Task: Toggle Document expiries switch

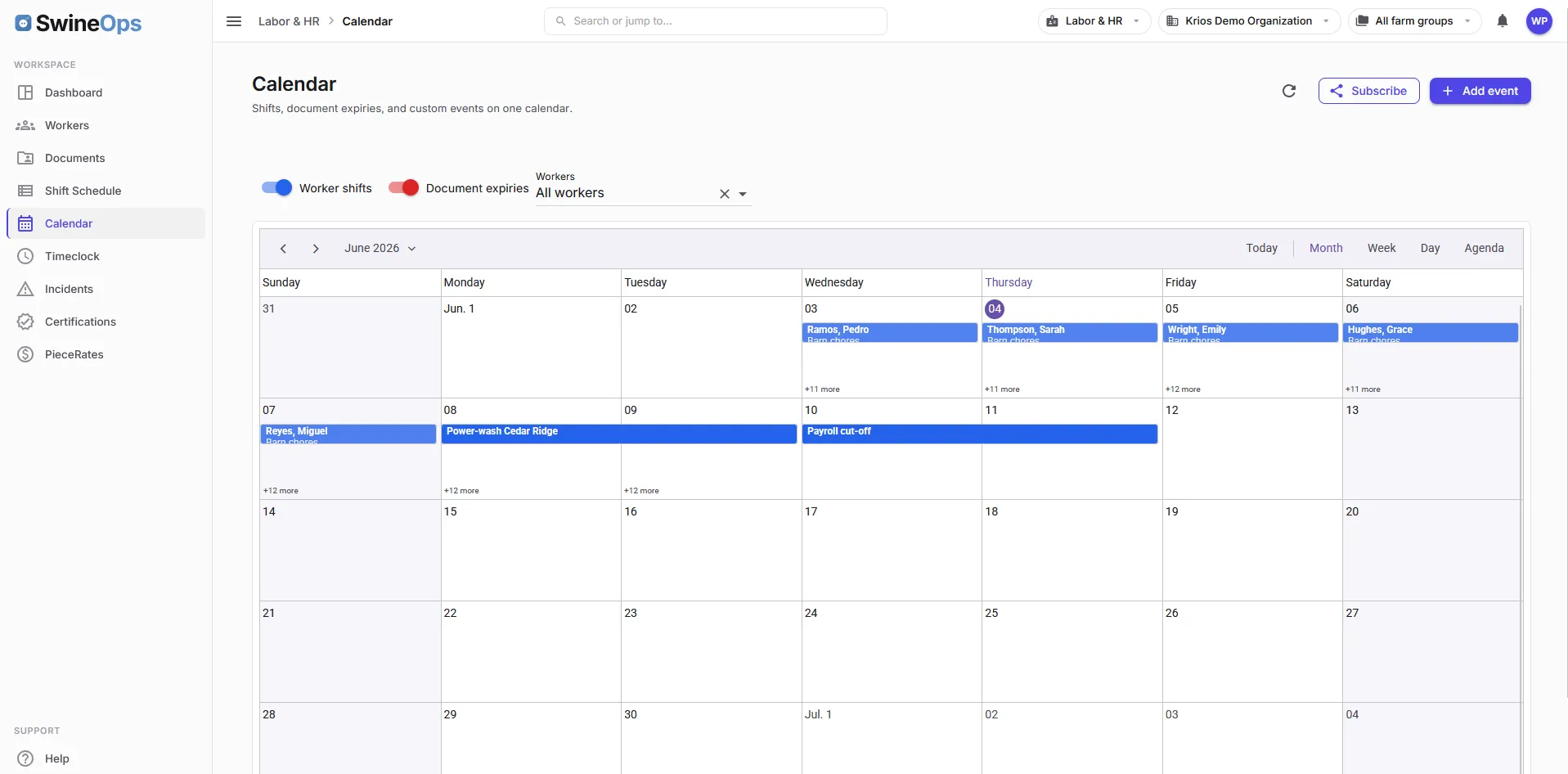Action: 403,188
